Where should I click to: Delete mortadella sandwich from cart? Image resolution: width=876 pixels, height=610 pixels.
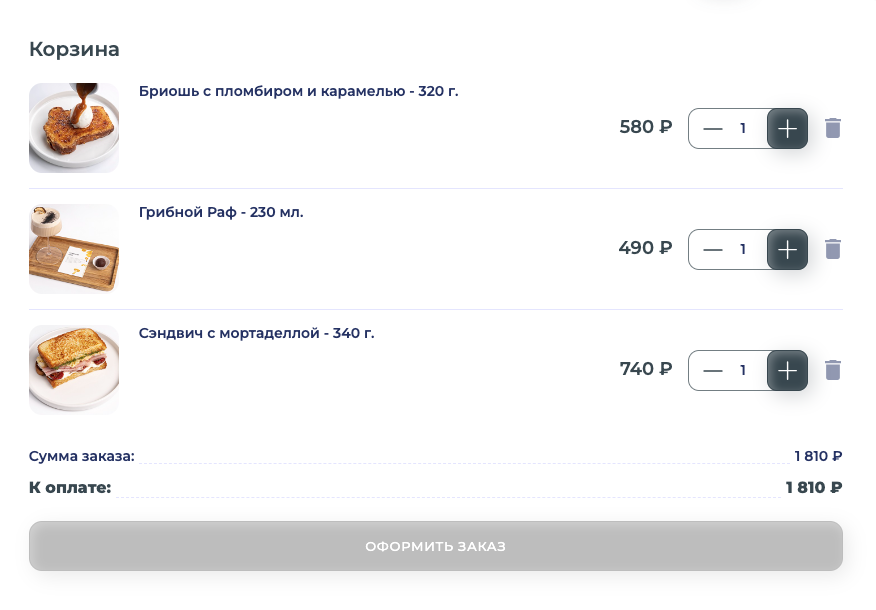click(x=833, y=370)
